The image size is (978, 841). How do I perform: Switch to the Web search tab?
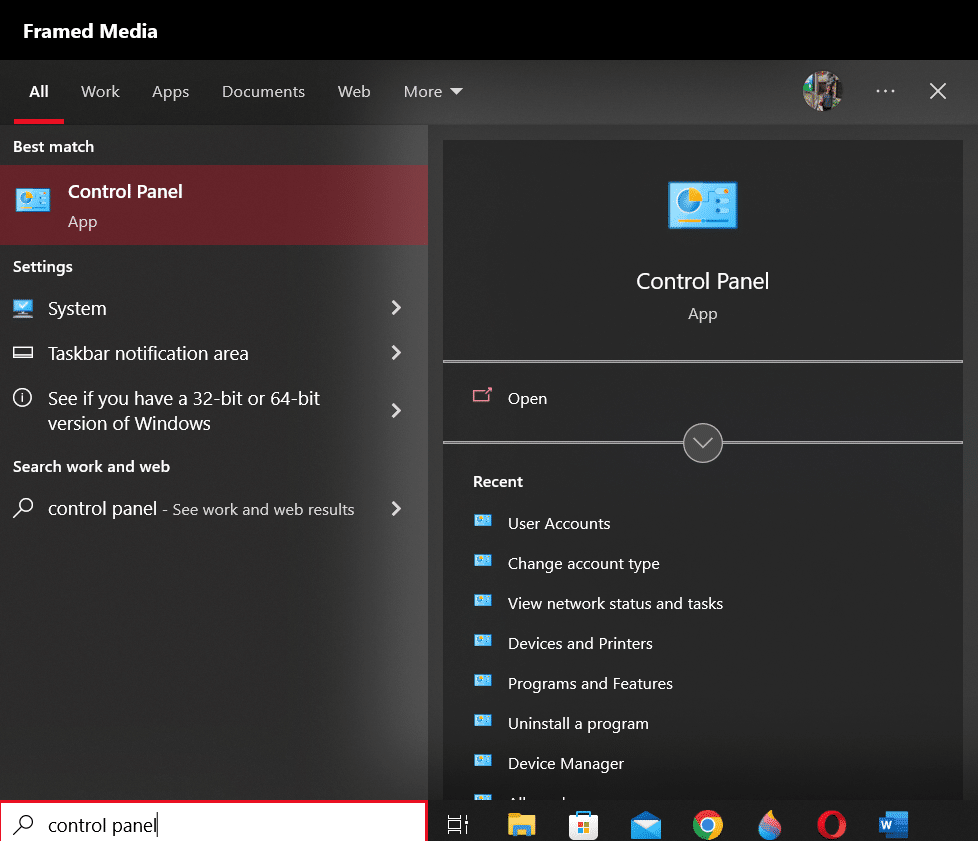click(354, 92)
